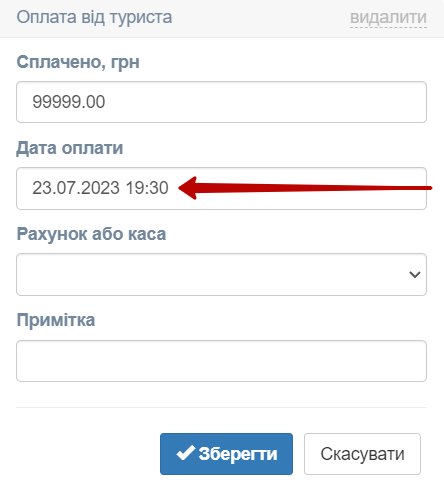Cancel the form via Скасувати button
Image resolution: width=444 pixels, height=491 pixels.
(x=362, y=454)
